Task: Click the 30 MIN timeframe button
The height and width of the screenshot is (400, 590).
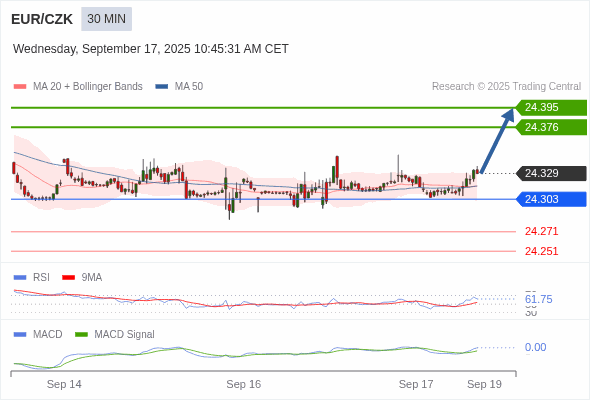Action: coord(106,18)
